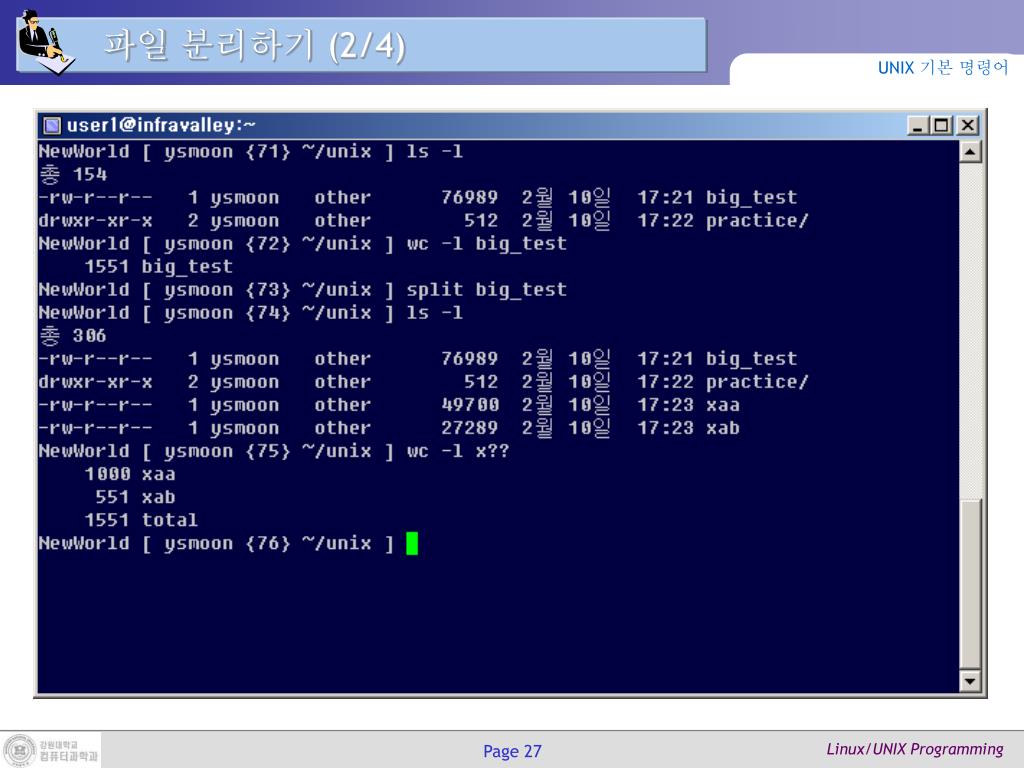This screenshot has width=1024, height=768.
Task: Click the '551 xab' line count output
Action: [135, 498]
